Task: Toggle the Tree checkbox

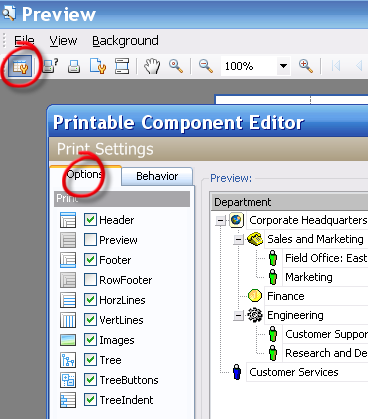Action: pos(90,360)
